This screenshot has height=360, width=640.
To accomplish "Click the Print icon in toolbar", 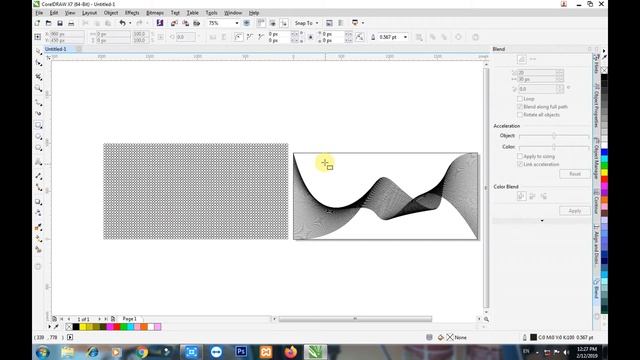I will click(x=71, y=23).
